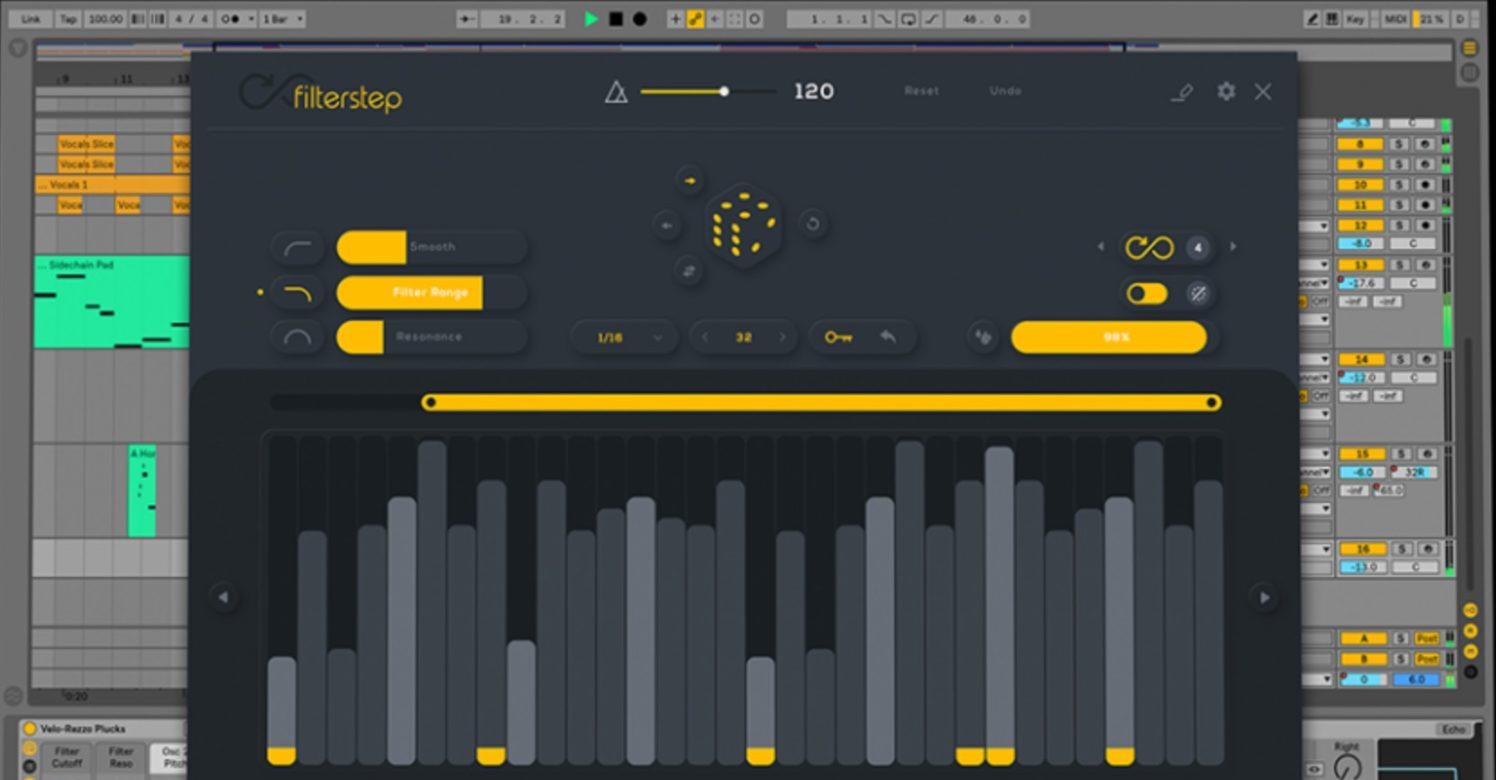Toggle Post button on return track A
Image resolution: width=1496 pixels, height=780 pixels.
(x=1427, y=638)
